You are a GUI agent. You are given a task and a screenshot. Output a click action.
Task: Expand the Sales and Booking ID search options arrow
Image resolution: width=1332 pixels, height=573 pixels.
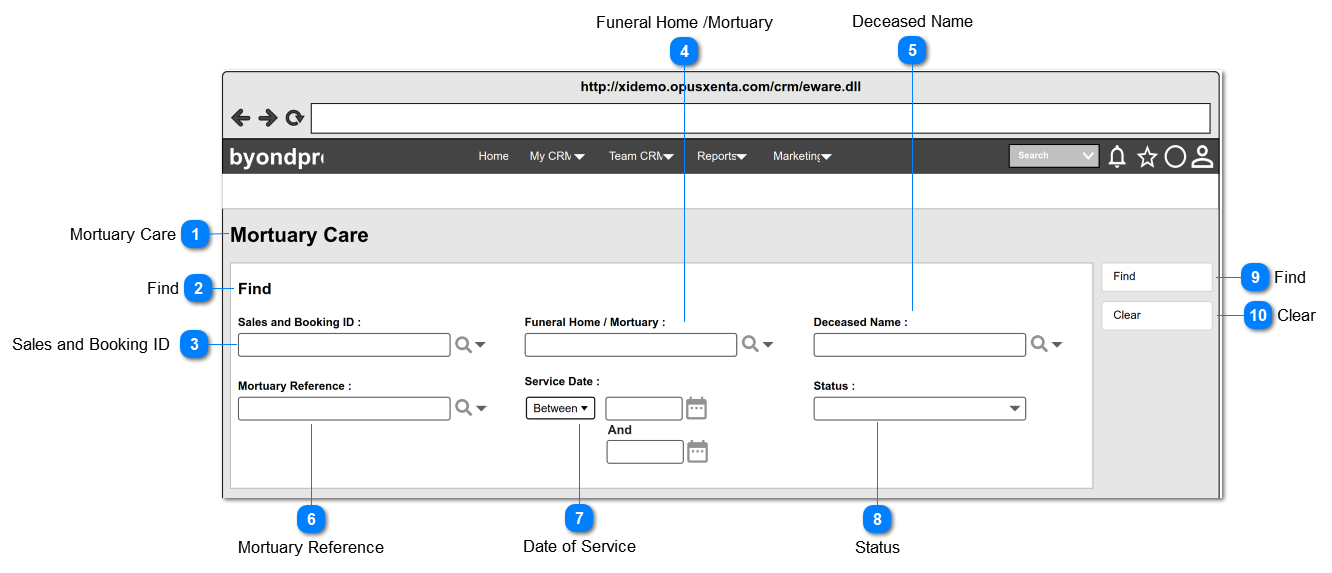pos(480,345)
